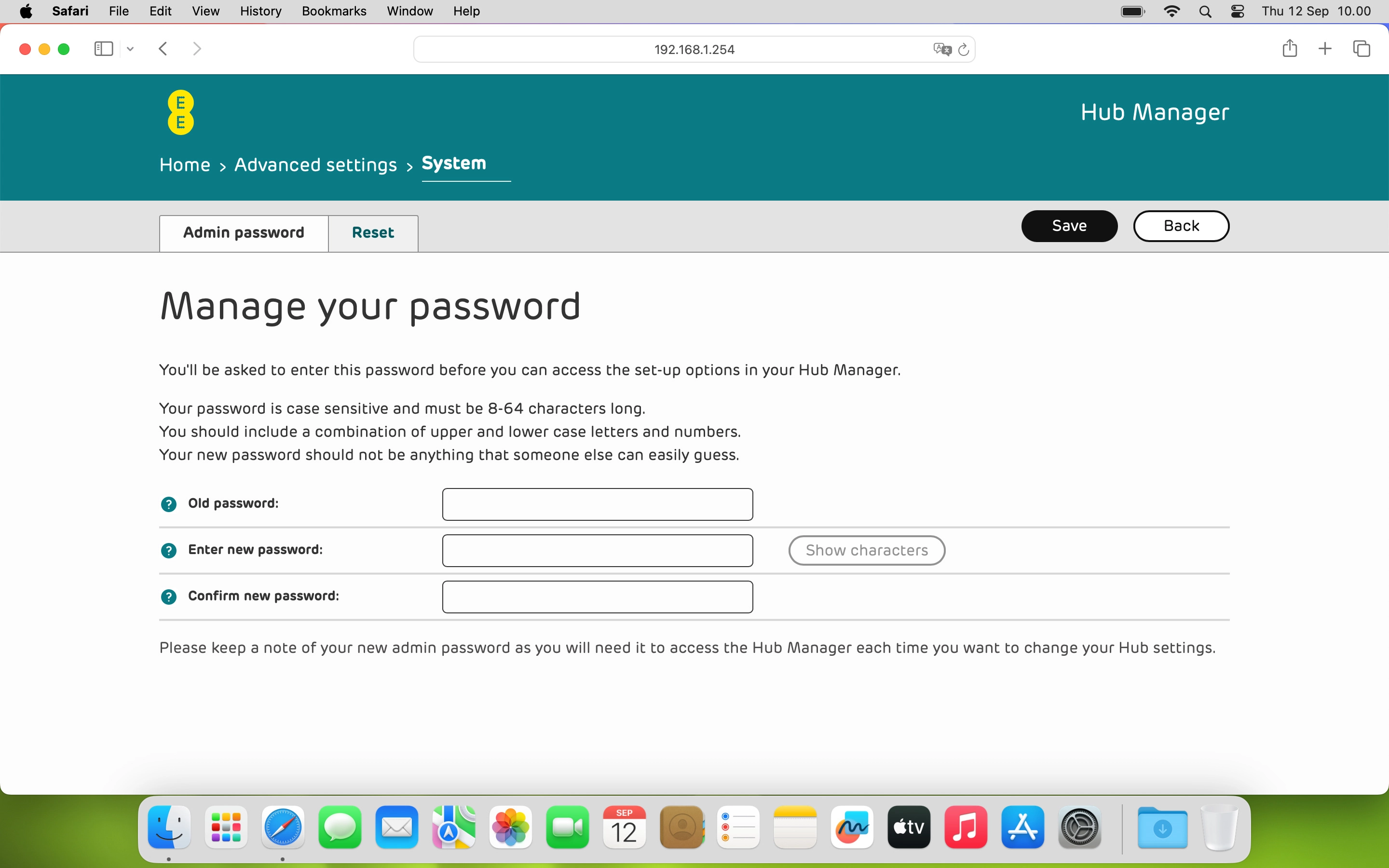Viewport: 1389px width, 868px height.
Task: Toggle the Safari sidebar
Action: click(x=103, y=49)
